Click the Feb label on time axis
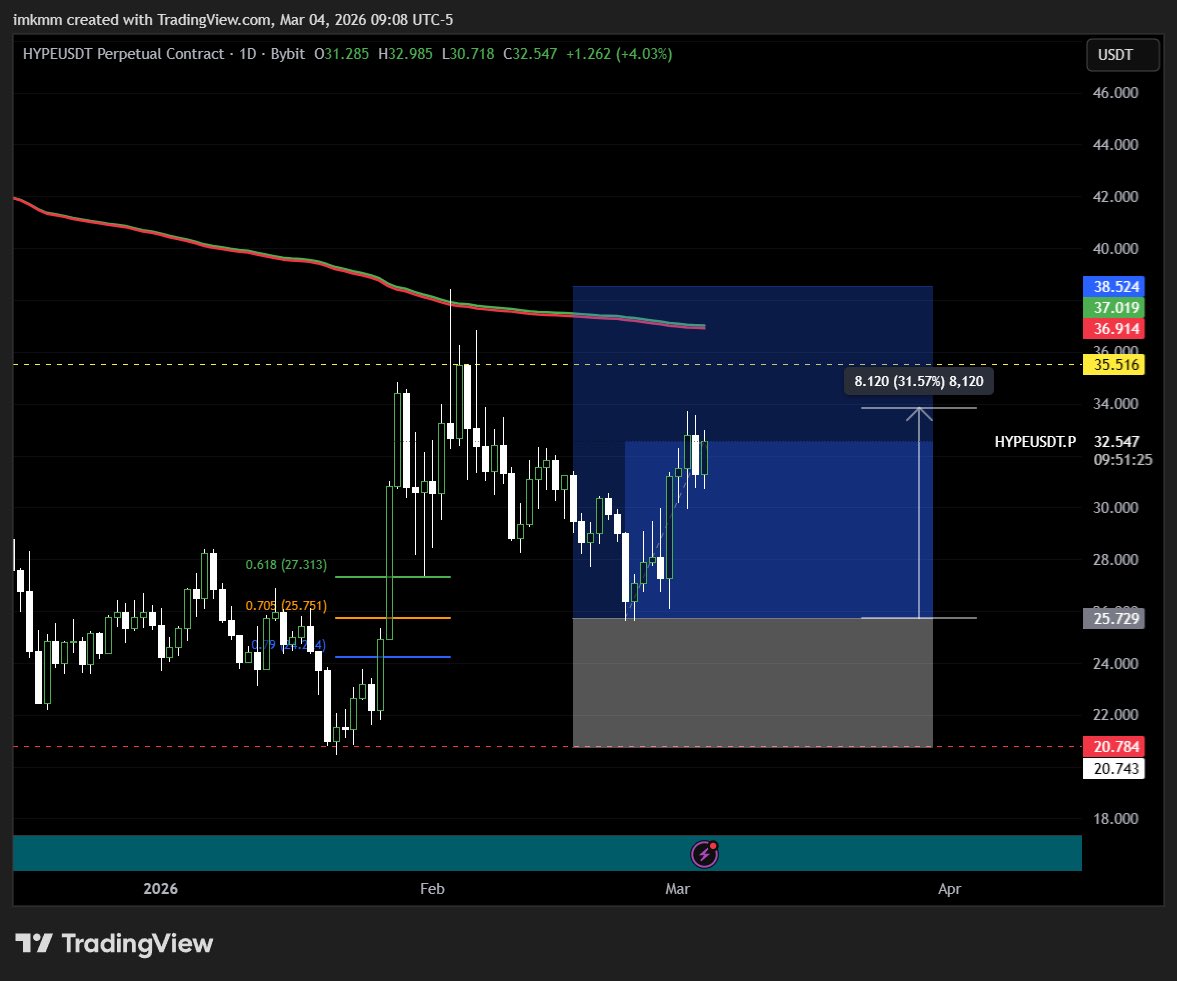 point(432,889)
